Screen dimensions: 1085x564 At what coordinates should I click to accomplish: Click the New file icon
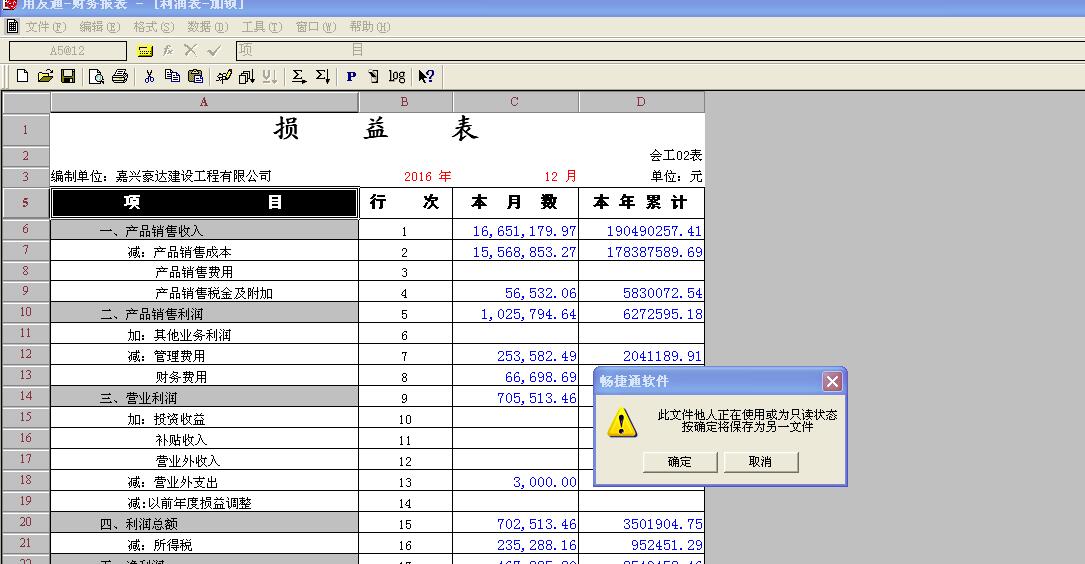coord(22,76)
